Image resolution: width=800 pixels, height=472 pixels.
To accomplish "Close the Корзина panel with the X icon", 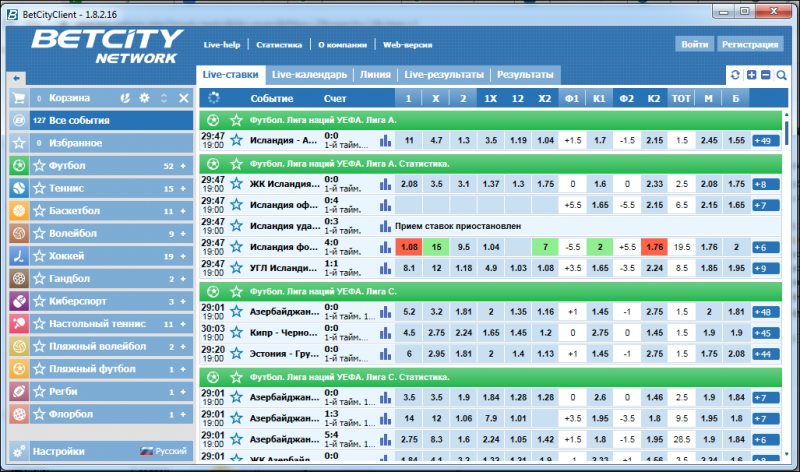I will (x=184, y=98).
